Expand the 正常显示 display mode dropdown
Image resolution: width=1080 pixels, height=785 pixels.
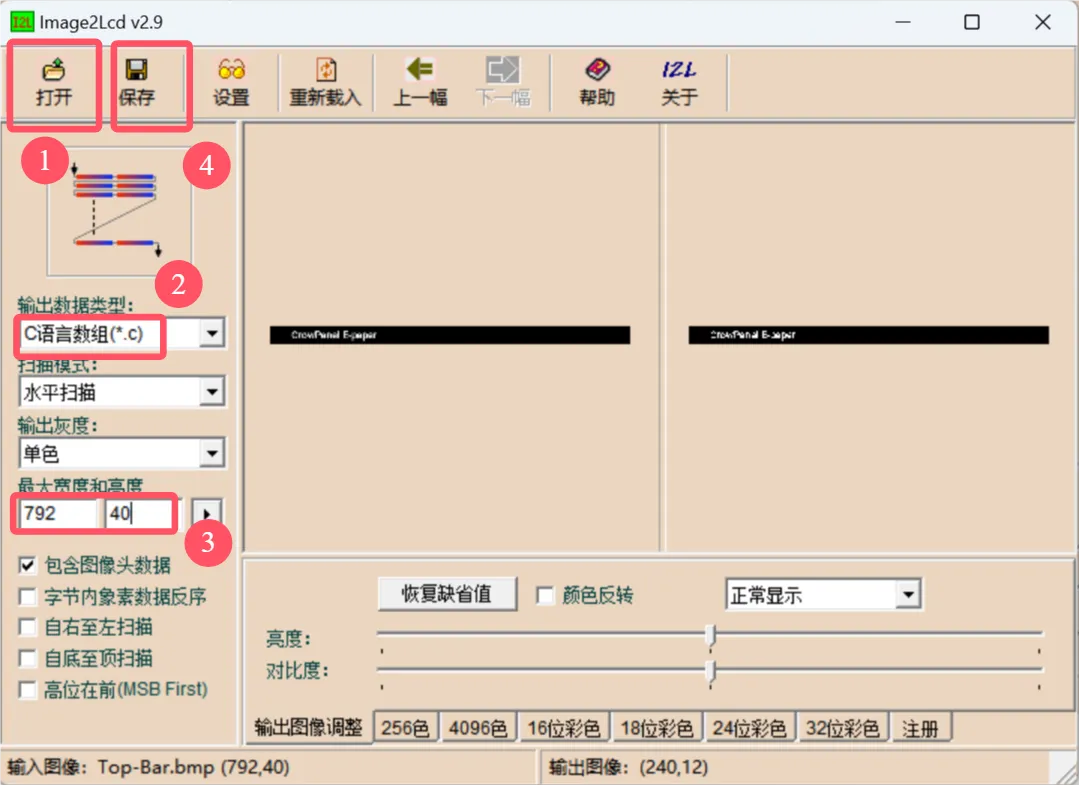(x=907, y=596)
